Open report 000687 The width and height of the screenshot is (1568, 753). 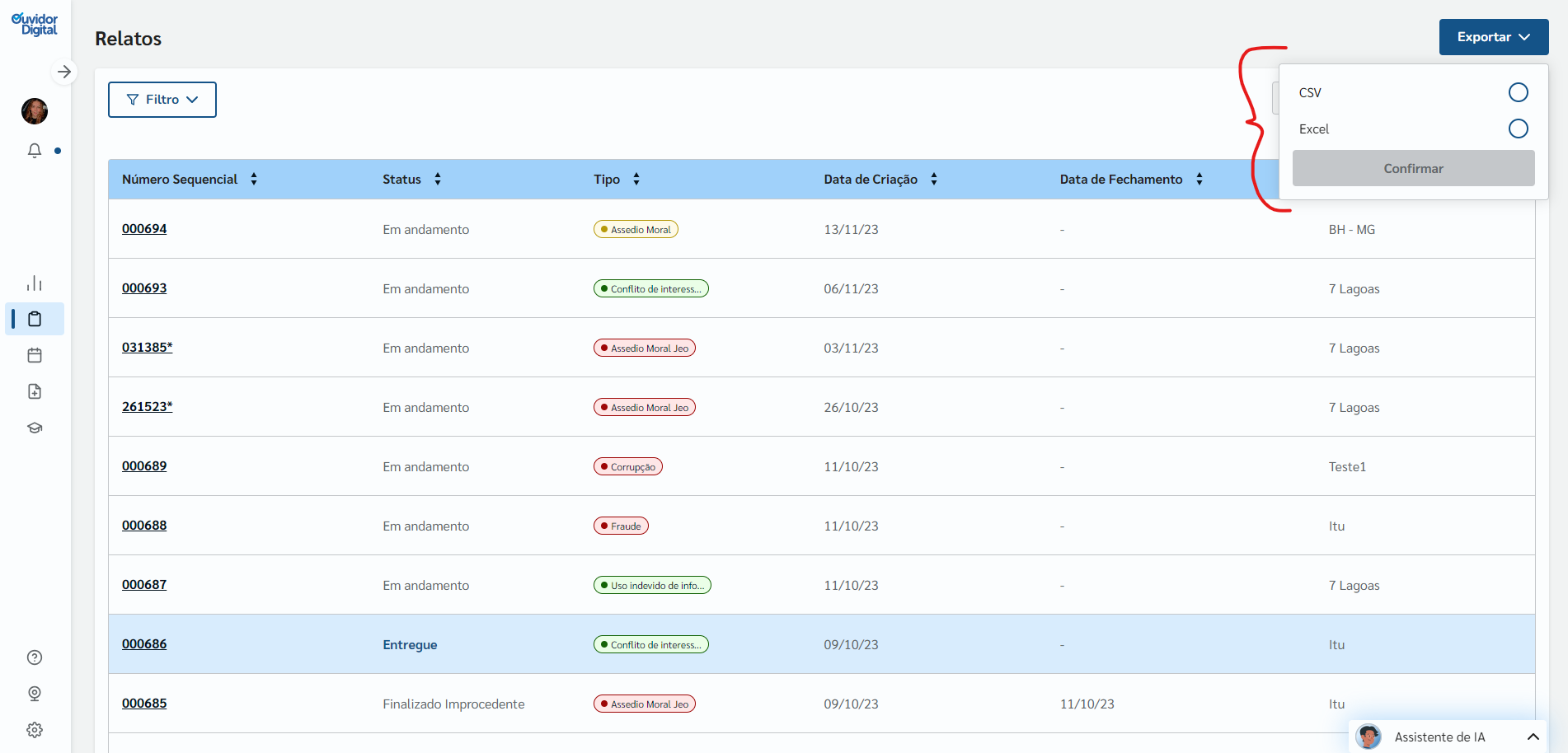pyautogui.click(x=144, y=585)
